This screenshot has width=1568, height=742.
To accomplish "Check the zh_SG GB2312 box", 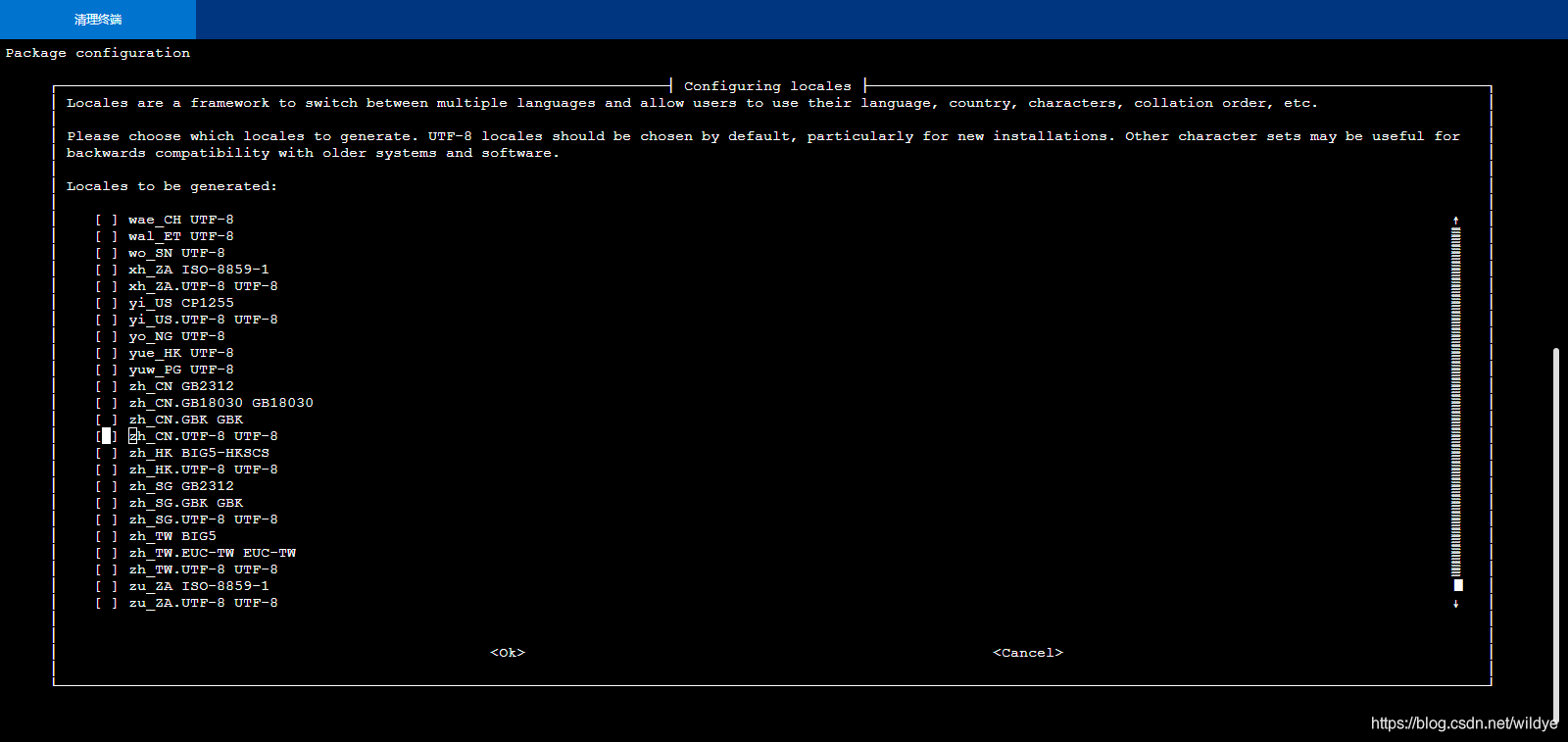I will (106, 486).
